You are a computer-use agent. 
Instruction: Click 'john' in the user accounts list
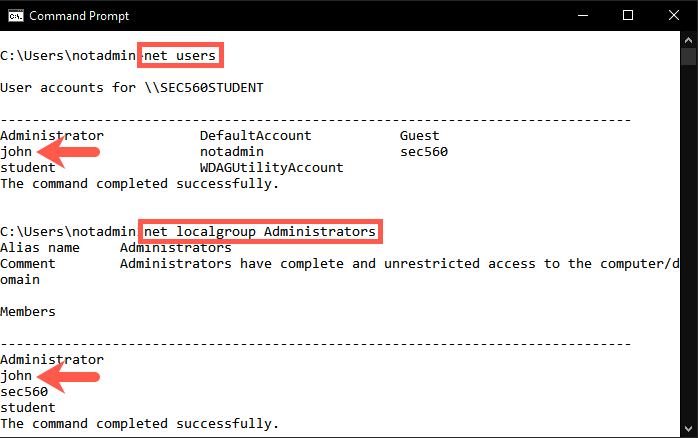pyautogui.click(x=16, y=151)
